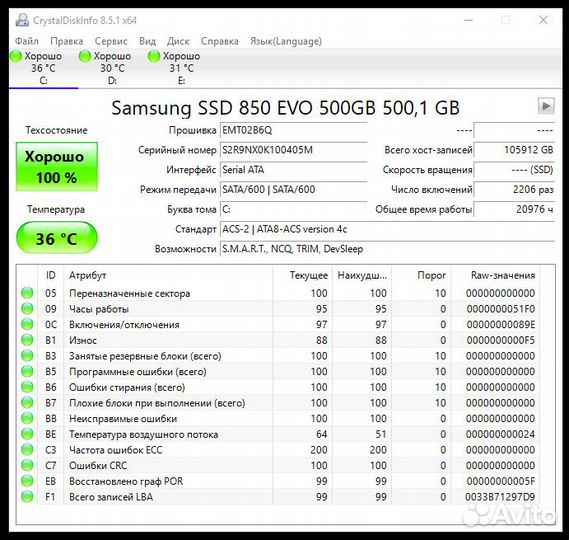Switch to disk D: tab at 30 °C
This screenshot has width=569, height=540.
(x=112, y=68)
